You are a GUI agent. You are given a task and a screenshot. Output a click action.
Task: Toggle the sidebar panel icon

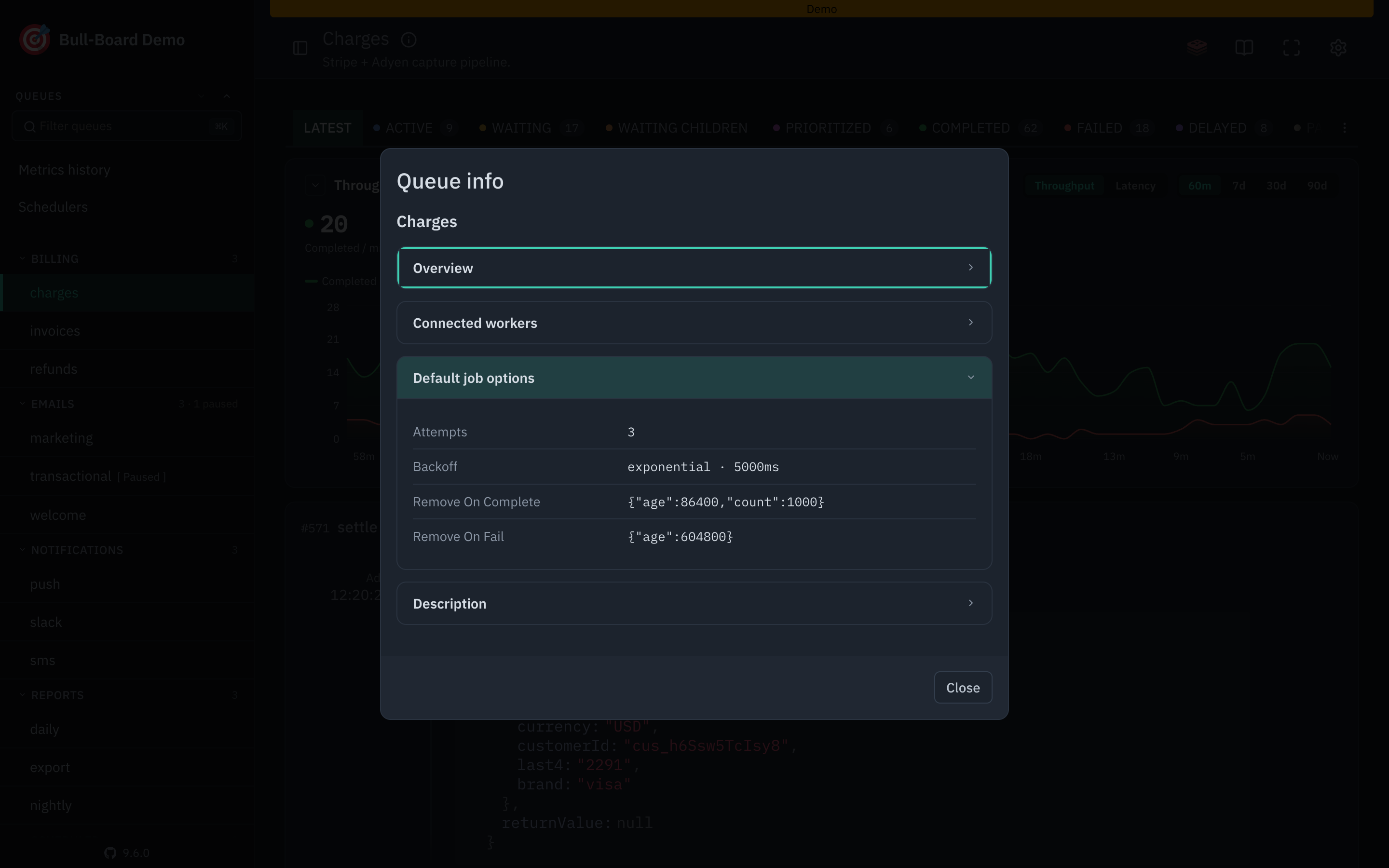[300, 48]
